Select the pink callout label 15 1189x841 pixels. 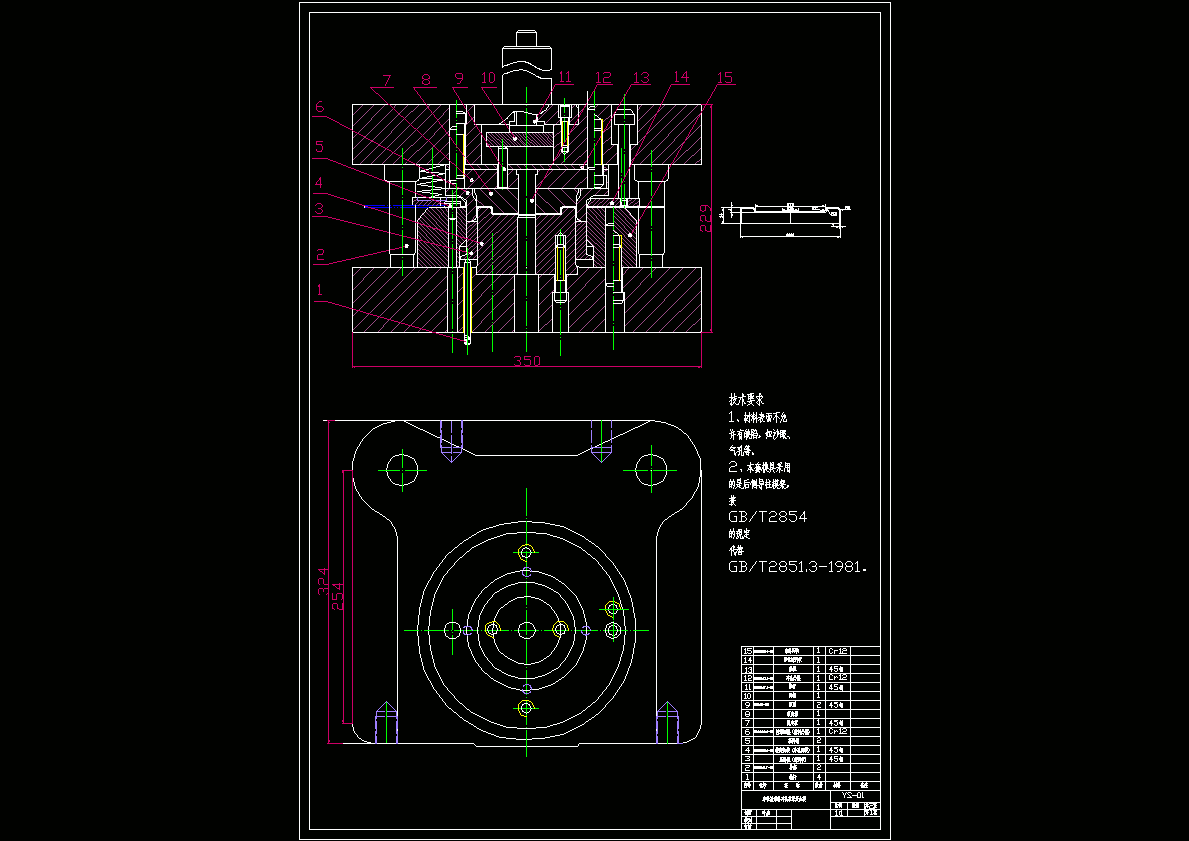tap(725, 77)
